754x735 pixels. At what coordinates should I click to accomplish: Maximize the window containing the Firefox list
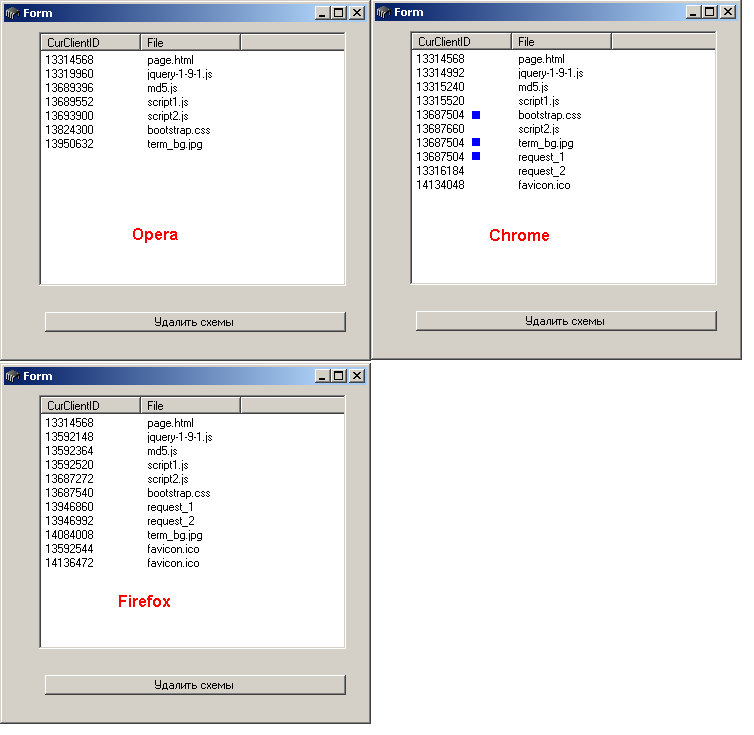[339, 376]
